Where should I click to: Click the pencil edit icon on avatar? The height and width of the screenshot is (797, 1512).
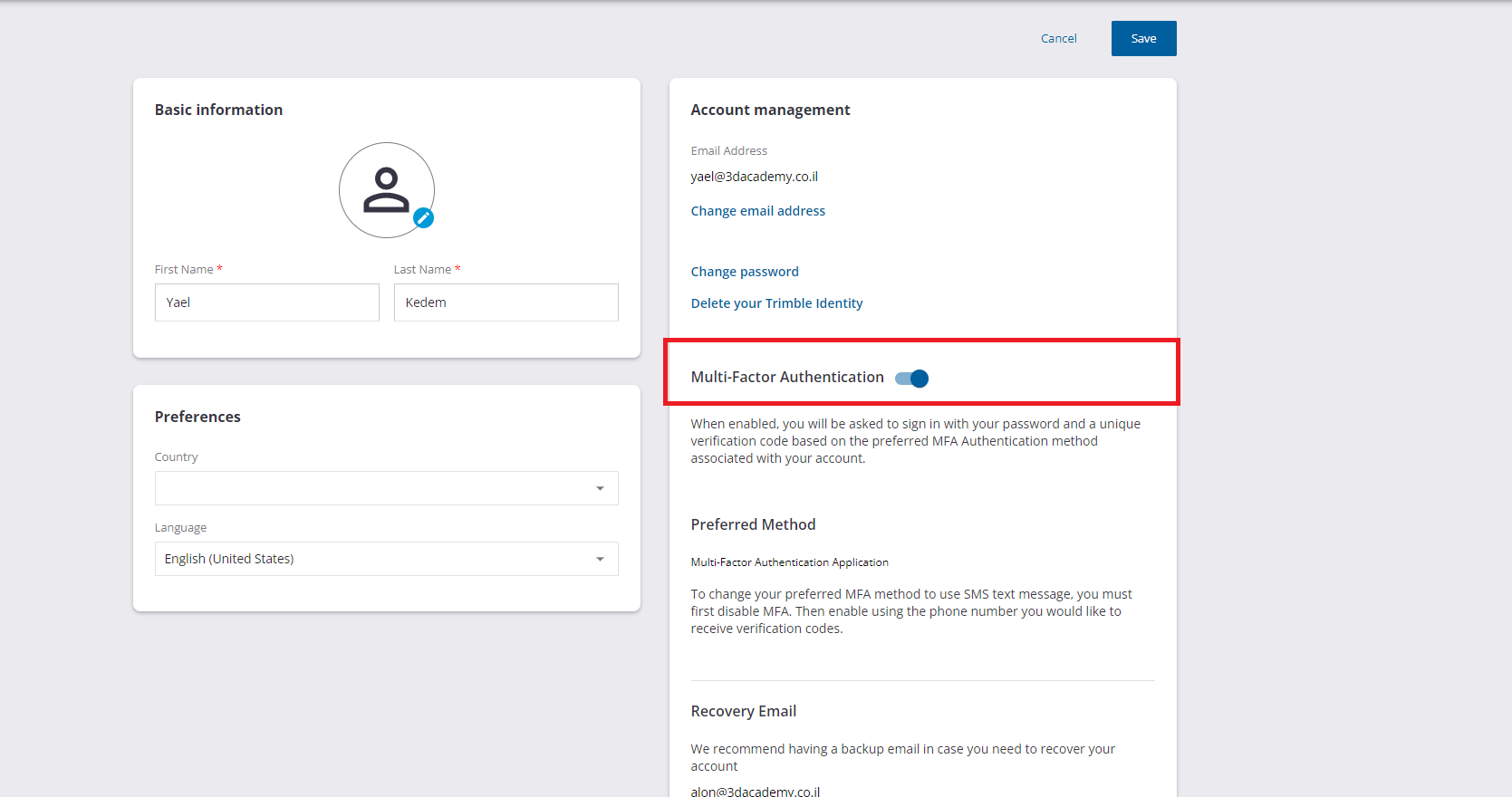coord(423,218)
